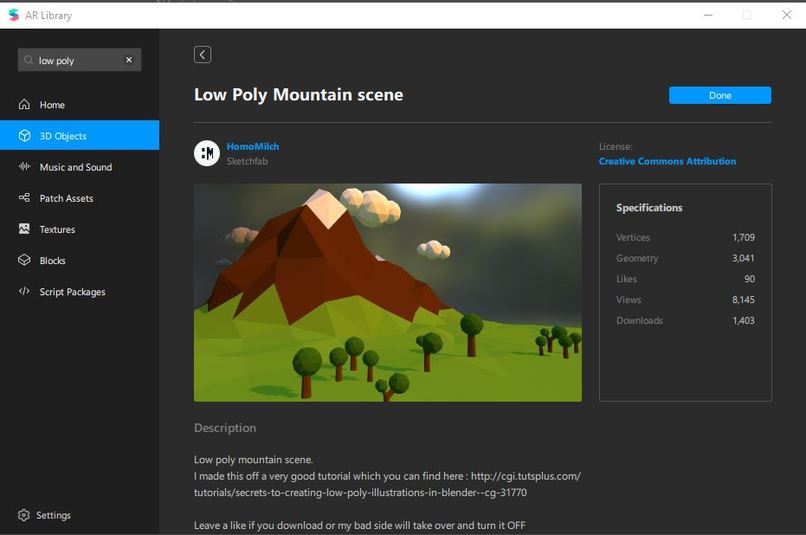
Task: Click the Downloads label
Action: point(639,321)
